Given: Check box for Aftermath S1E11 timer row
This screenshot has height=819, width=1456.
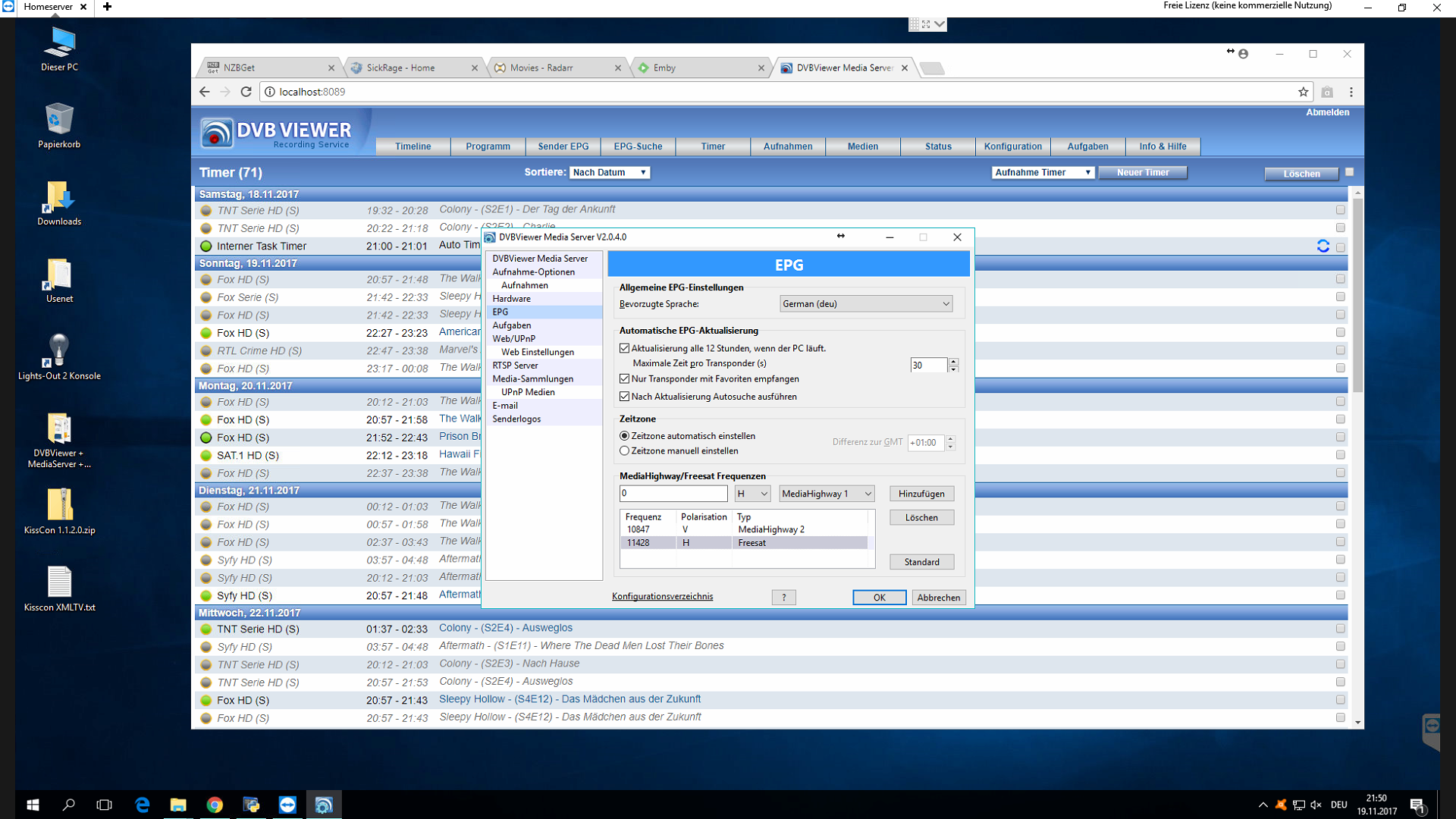Looking at the screenshot, I should pos(1340,647).
